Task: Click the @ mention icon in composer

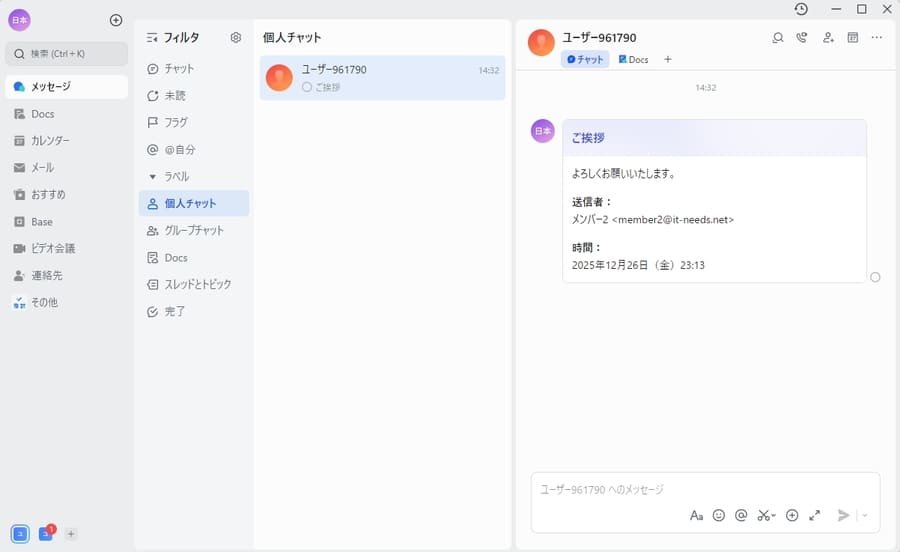Action: [x=741, y=515]
